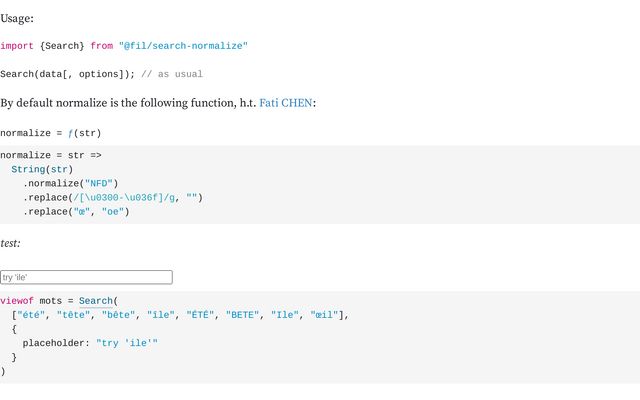This screenshot has height=400, width=640.
Task: Click the pink import keyword
Action: click(x=17, y=46)
